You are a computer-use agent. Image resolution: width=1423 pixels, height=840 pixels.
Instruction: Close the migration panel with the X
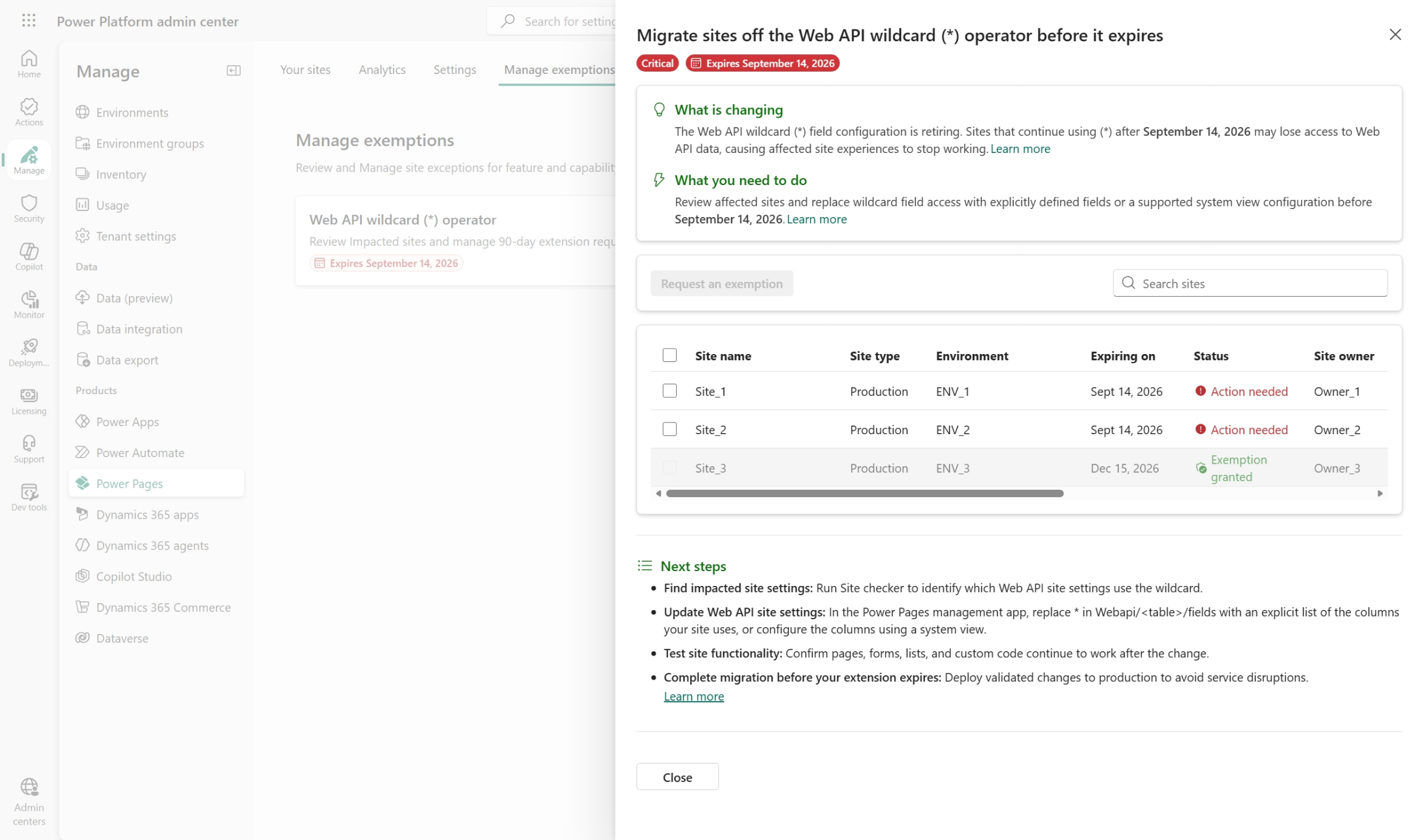(x=1395, y=35)
